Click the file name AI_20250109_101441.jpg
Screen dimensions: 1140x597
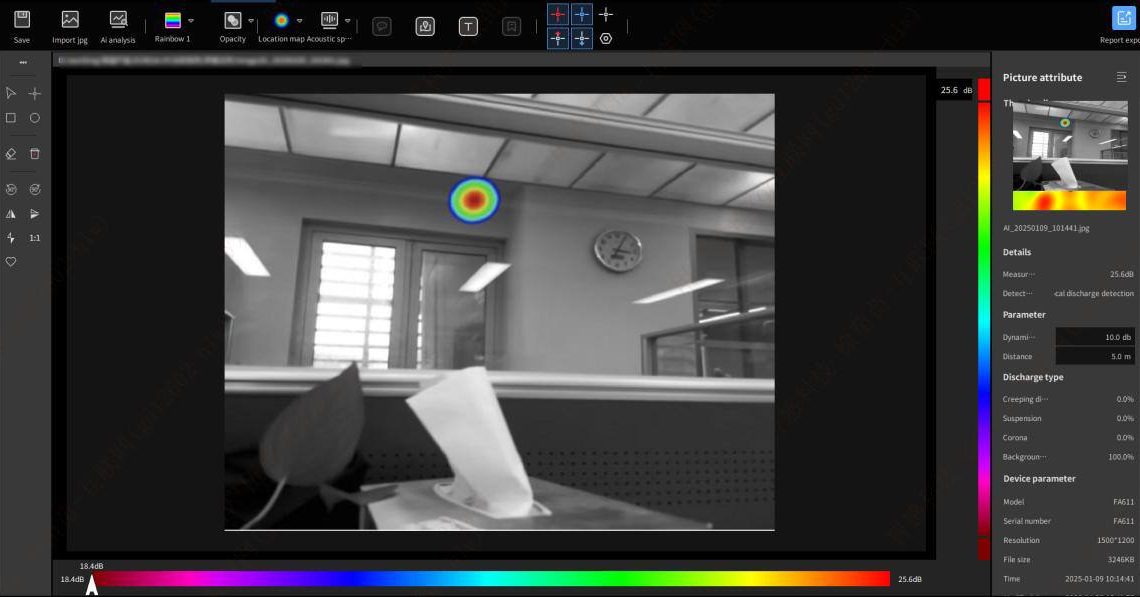[1046, 228]
